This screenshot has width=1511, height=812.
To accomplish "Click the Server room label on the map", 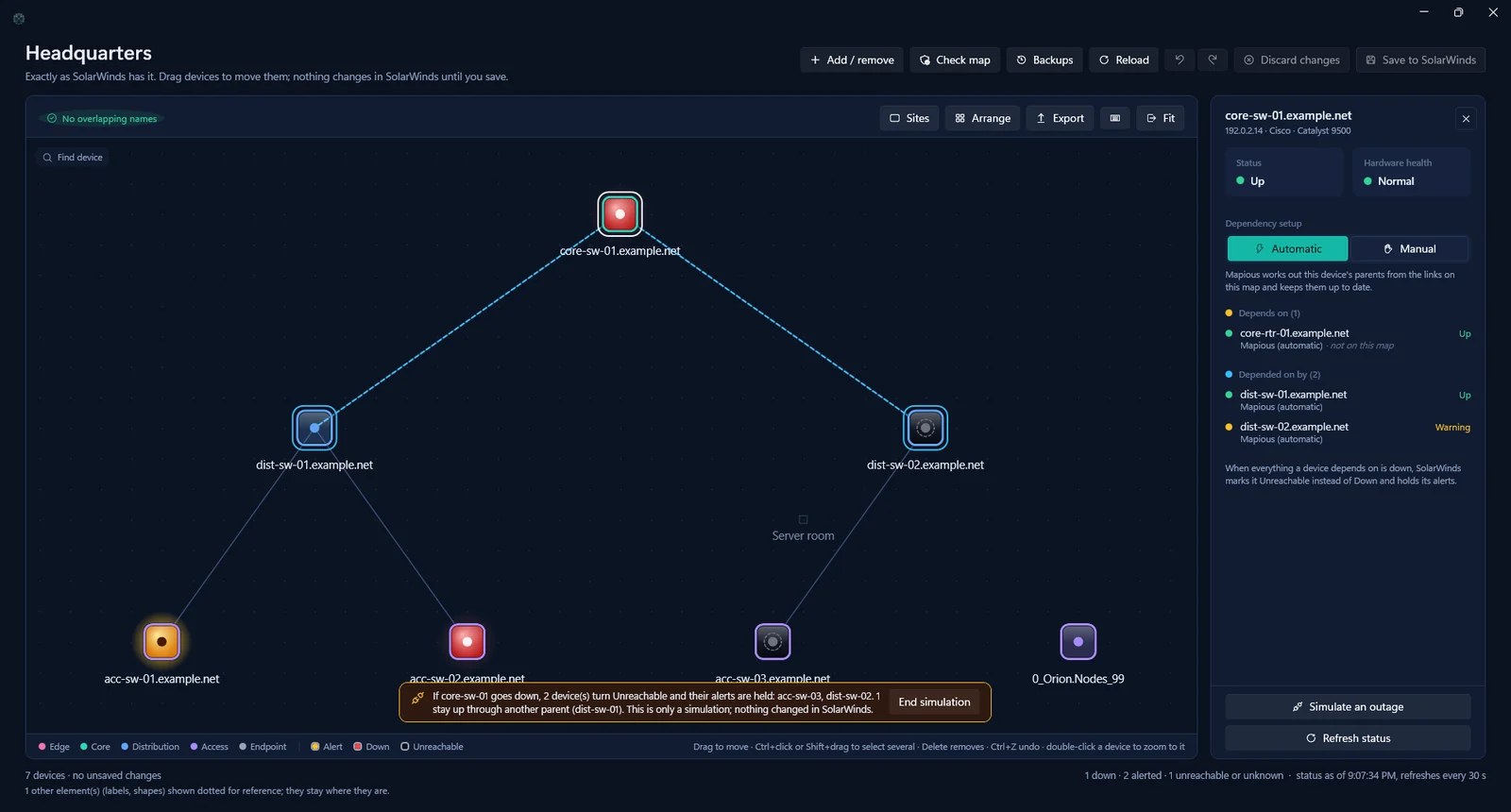I will [x=803, y=535].
